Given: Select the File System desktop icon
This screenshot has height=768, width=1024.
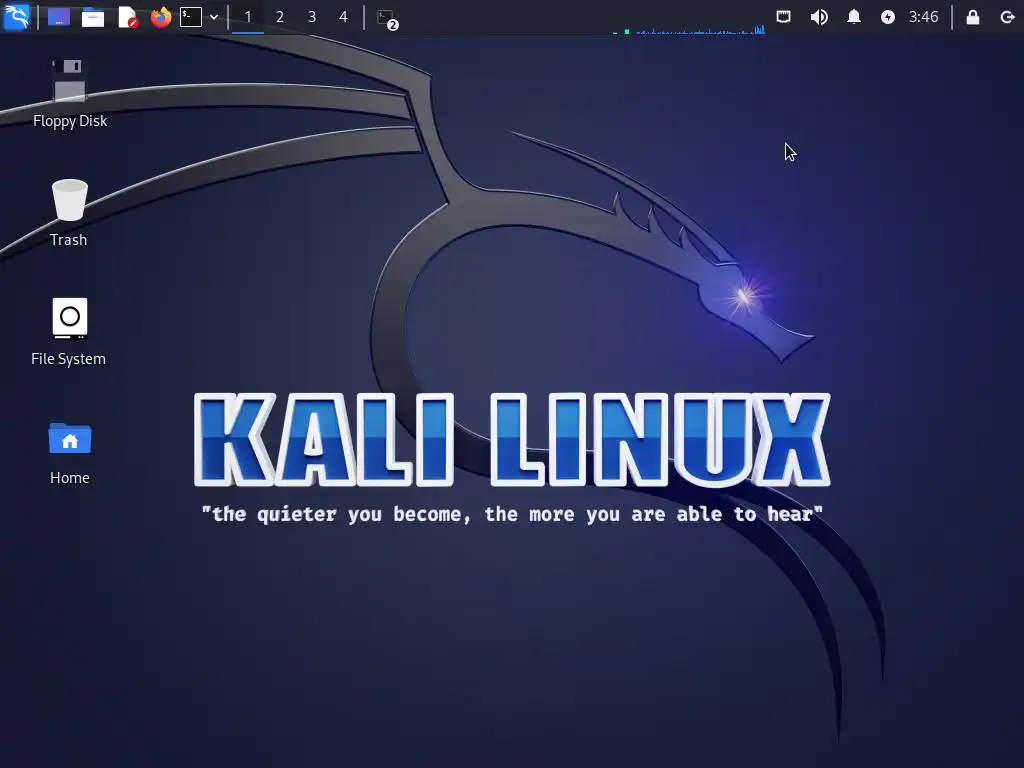Looking at the screenshot, I should coord(69,332).
